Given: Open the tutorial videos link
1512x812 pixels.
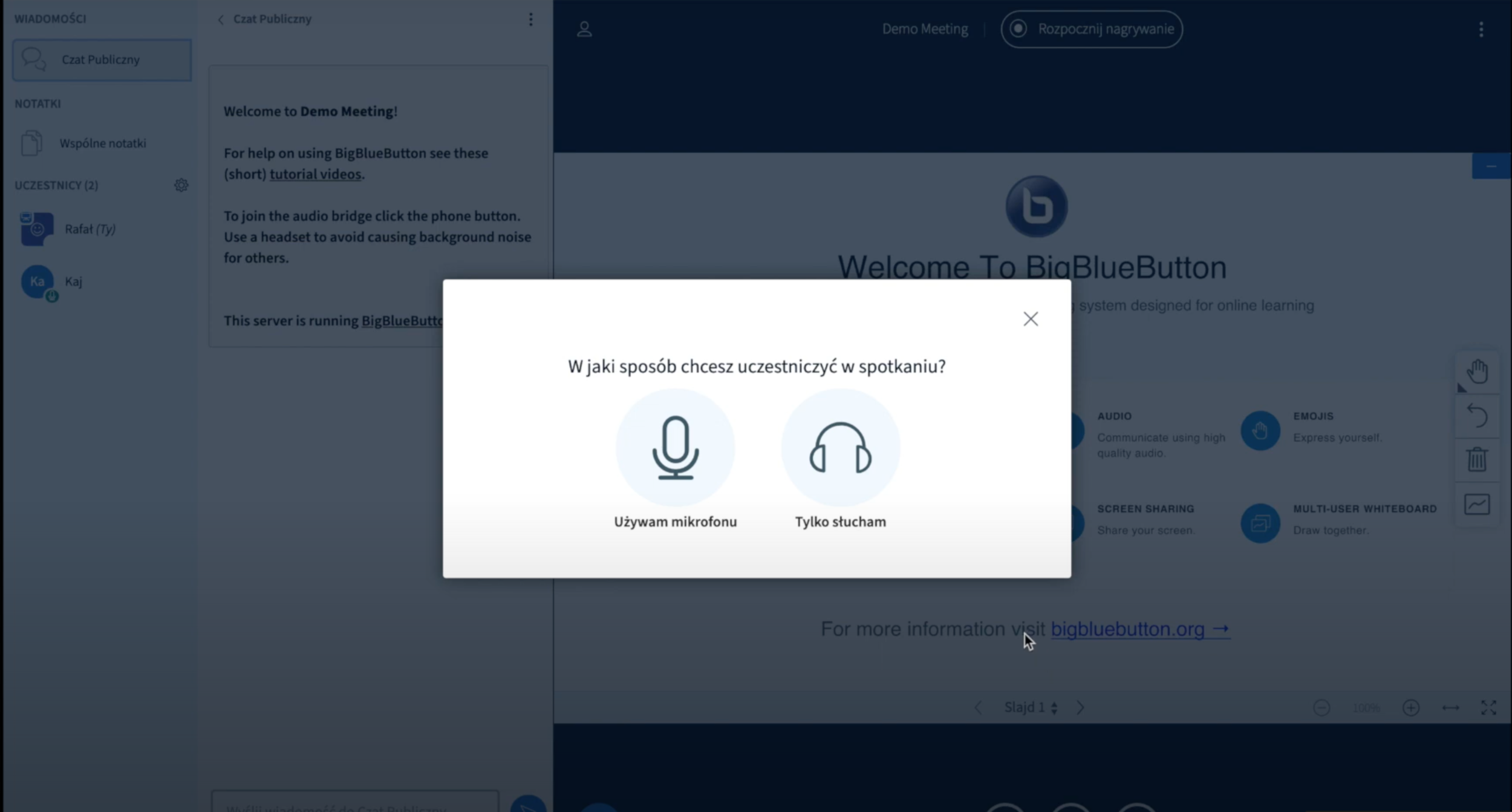Looking at the screenshot, I should pos(315,174).
